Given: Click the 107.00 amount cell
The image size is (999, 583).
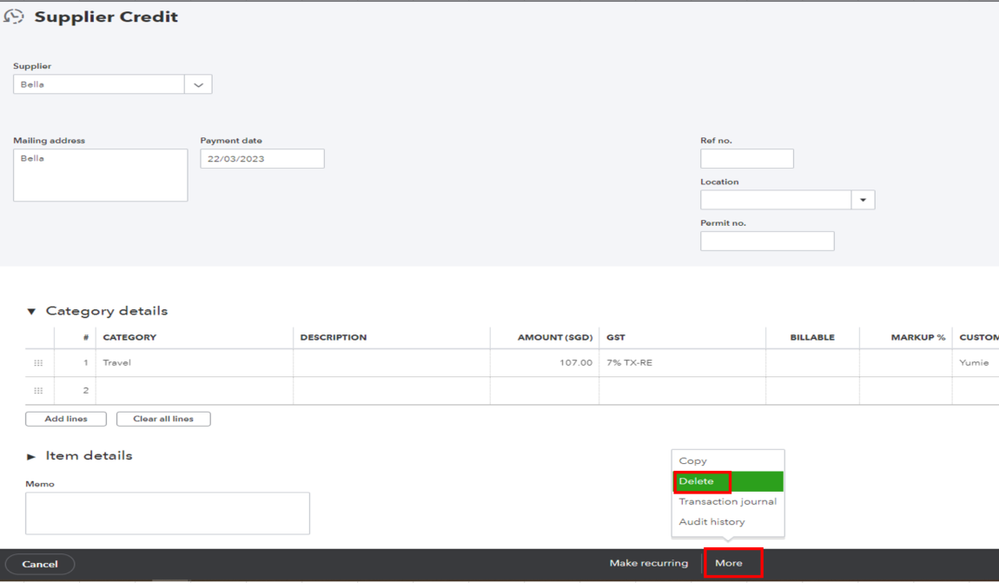Looking at the screenshot, I should [544, 363].
